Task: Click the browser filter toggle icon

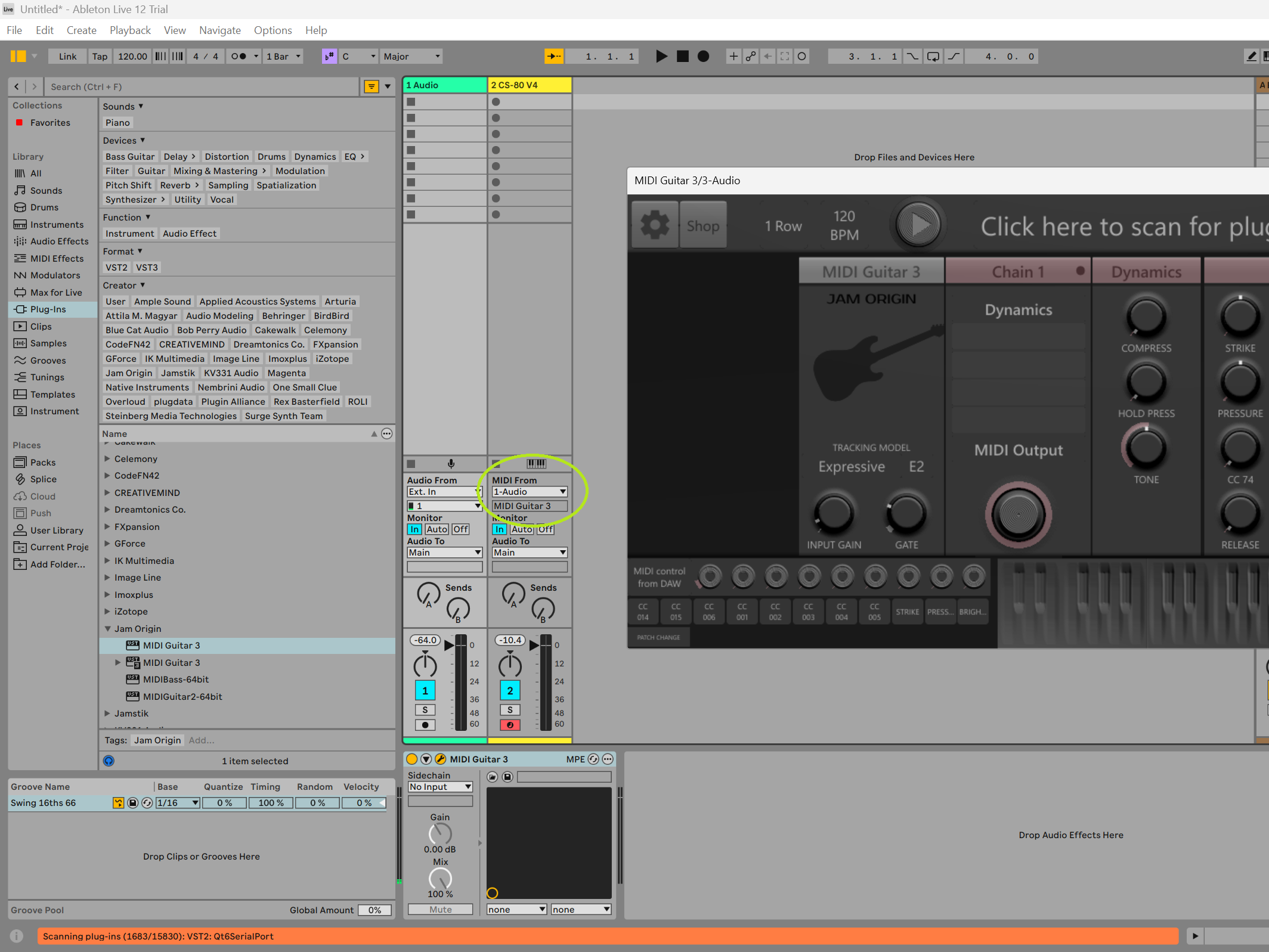Action: 372,87
